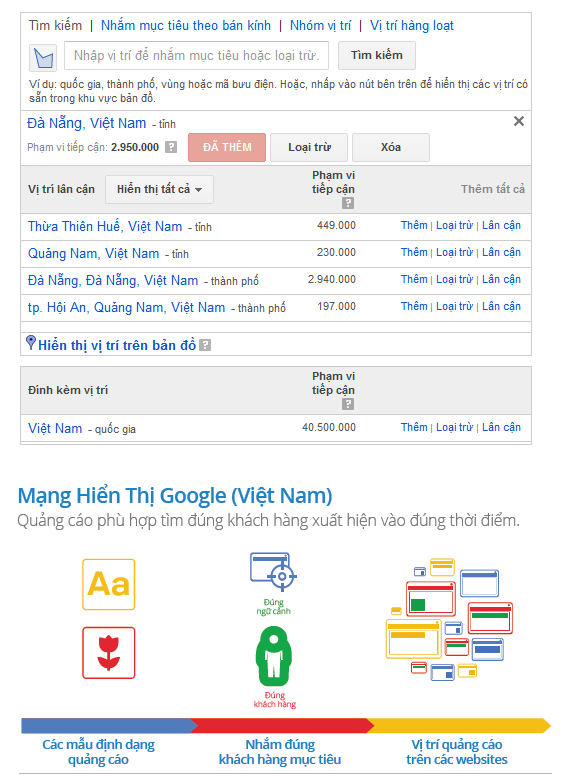Click the red tulip image ad format icon
The height and width of the screenshot is (779, 566).
point(108,653)
